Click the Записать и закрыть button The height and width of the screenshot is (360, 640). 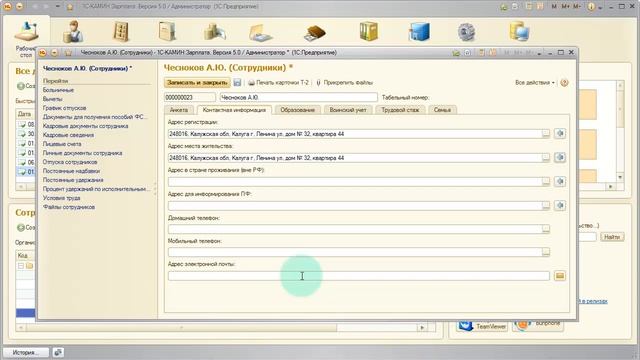(x=197, y=82)
